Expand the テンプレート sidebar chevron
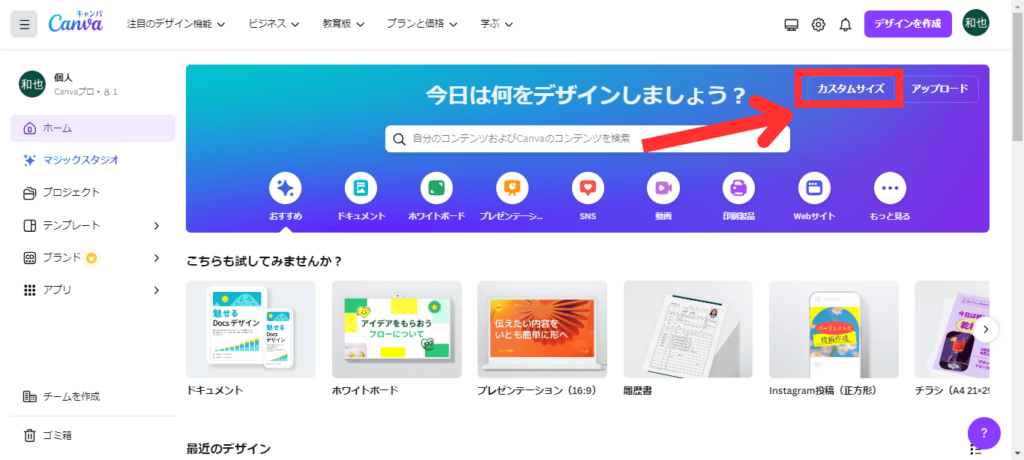This screenshot has height=460, width=1024. (156, 225)
